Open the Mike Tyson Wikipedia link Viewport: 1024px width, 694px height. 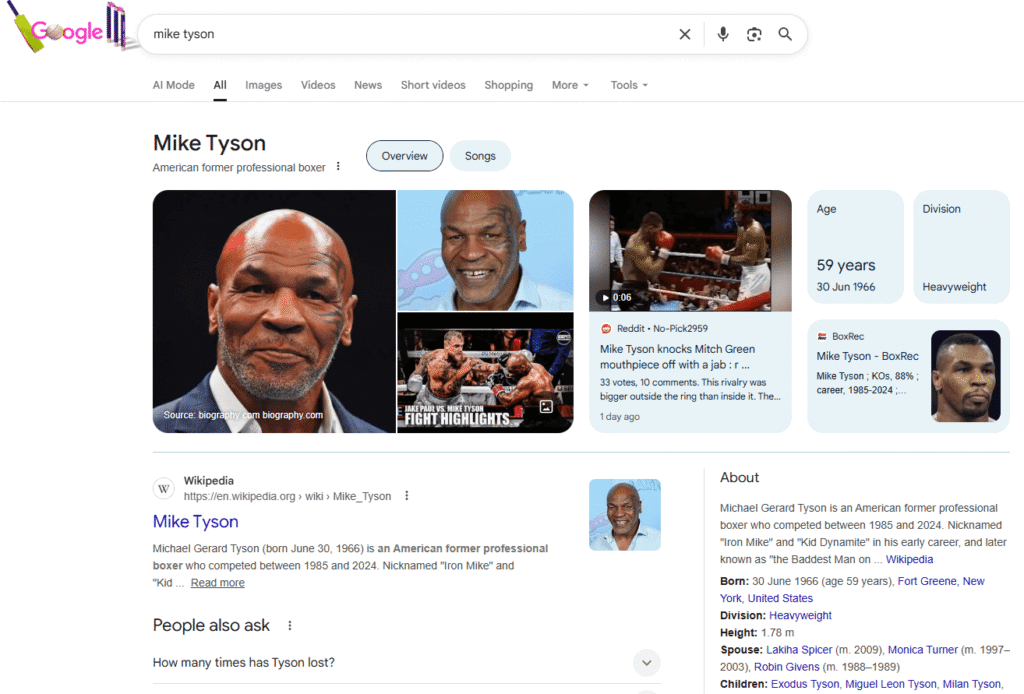click(x=195, y=521)
